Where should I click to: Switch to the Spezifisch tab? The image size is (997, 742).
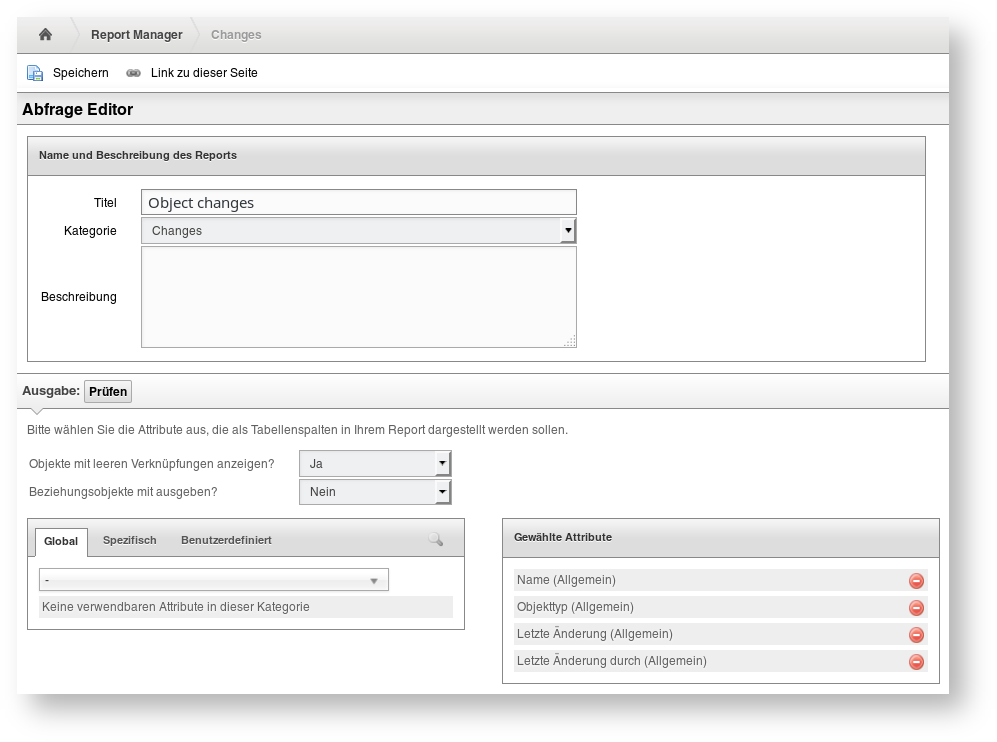[x=129, y=540]
